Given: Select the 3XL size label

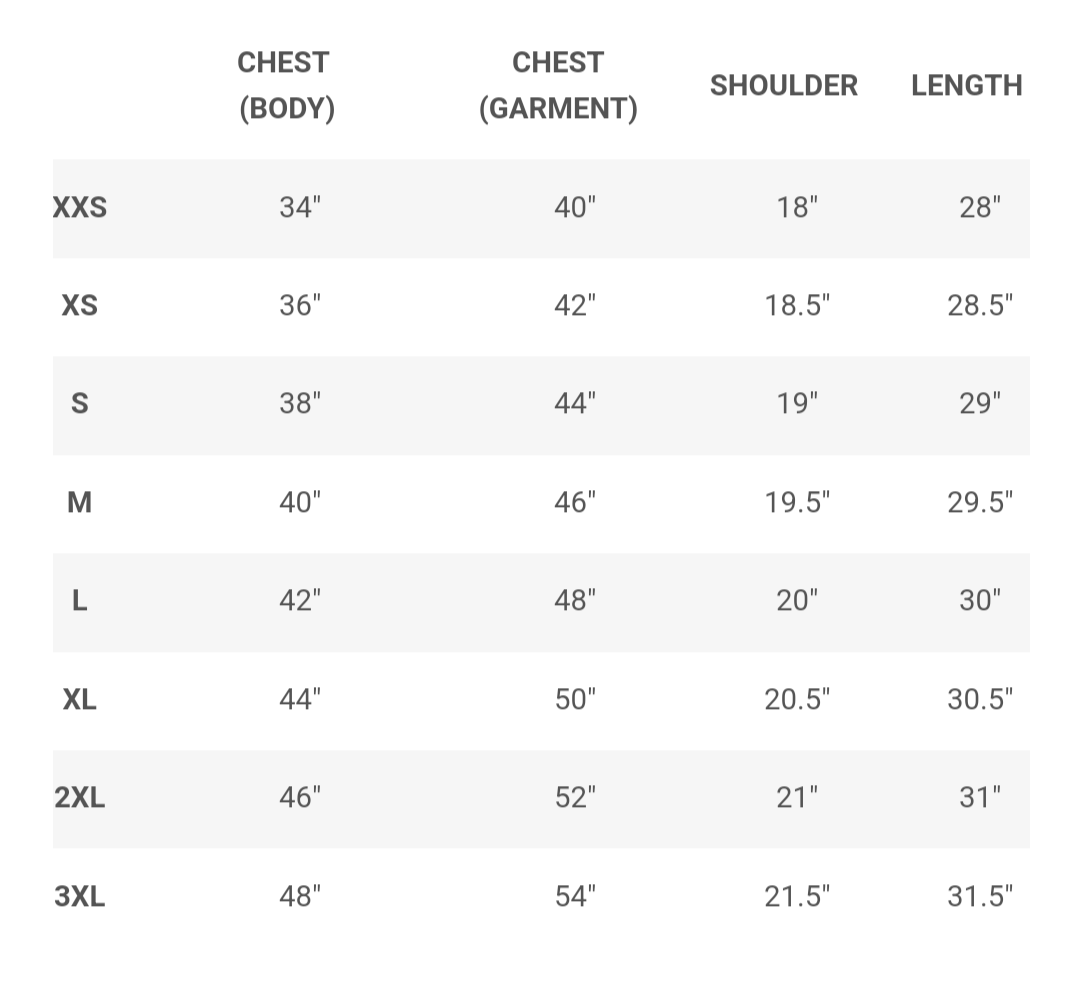Looking at the screenshot, I should (x=80, y=896).
